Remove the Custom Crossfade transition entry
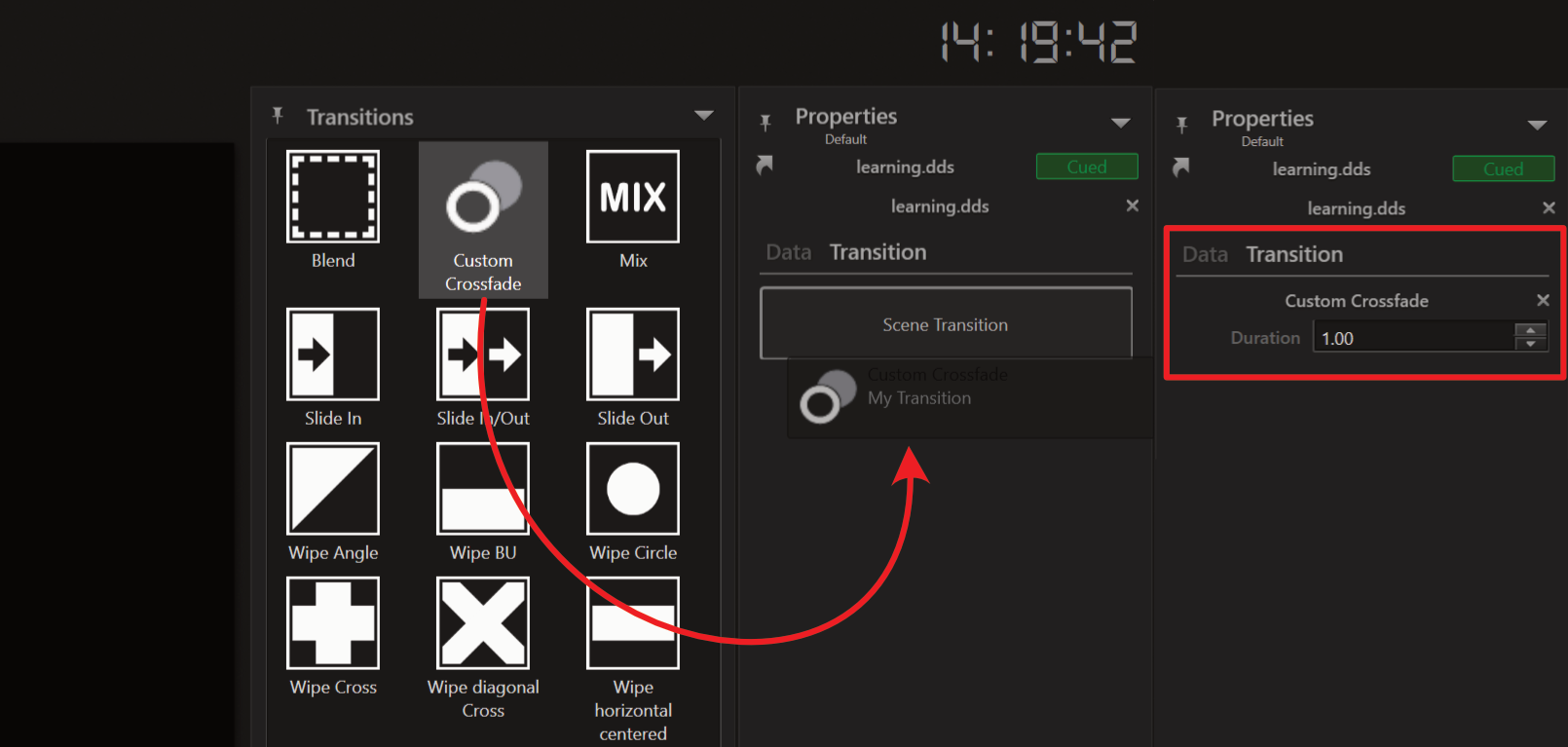The image size is (1568, 747). point(1543,300)
